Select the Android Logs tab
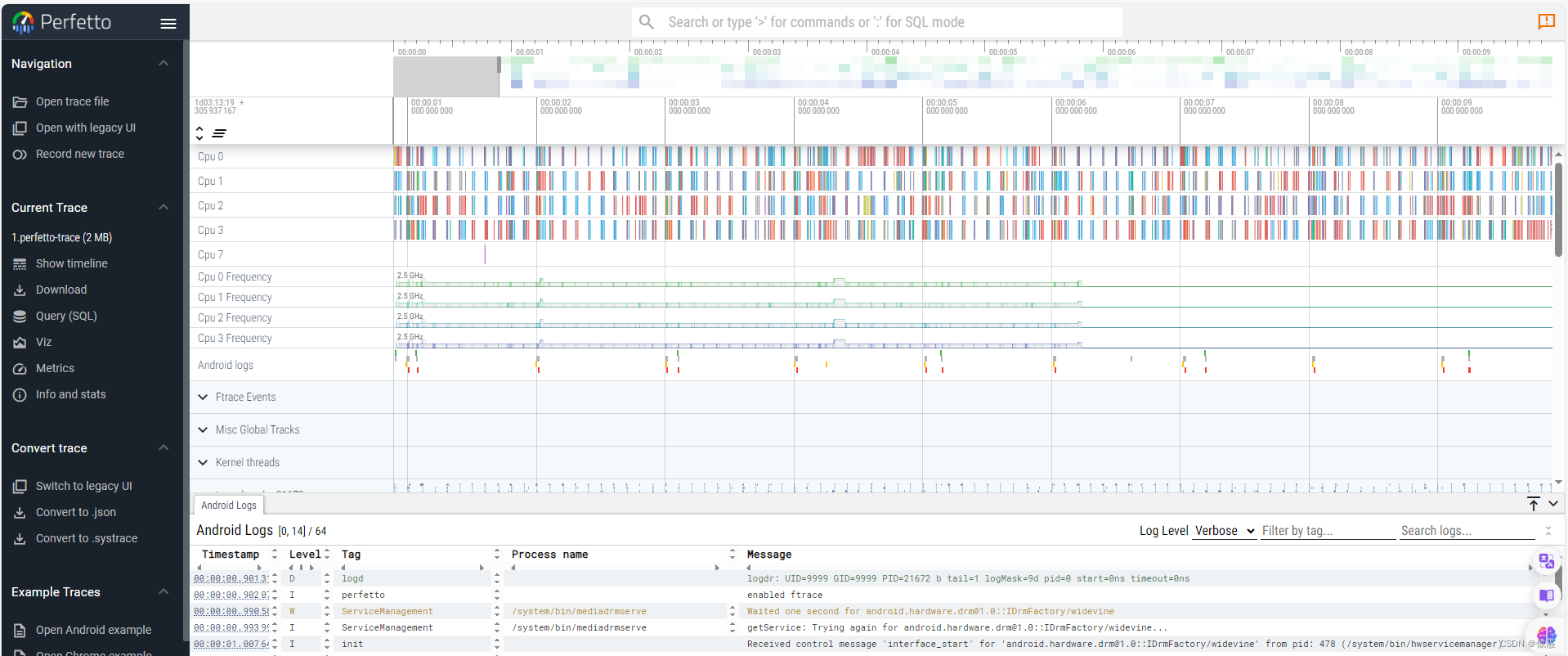This screenshot has height=656, width=1568. 229,505
